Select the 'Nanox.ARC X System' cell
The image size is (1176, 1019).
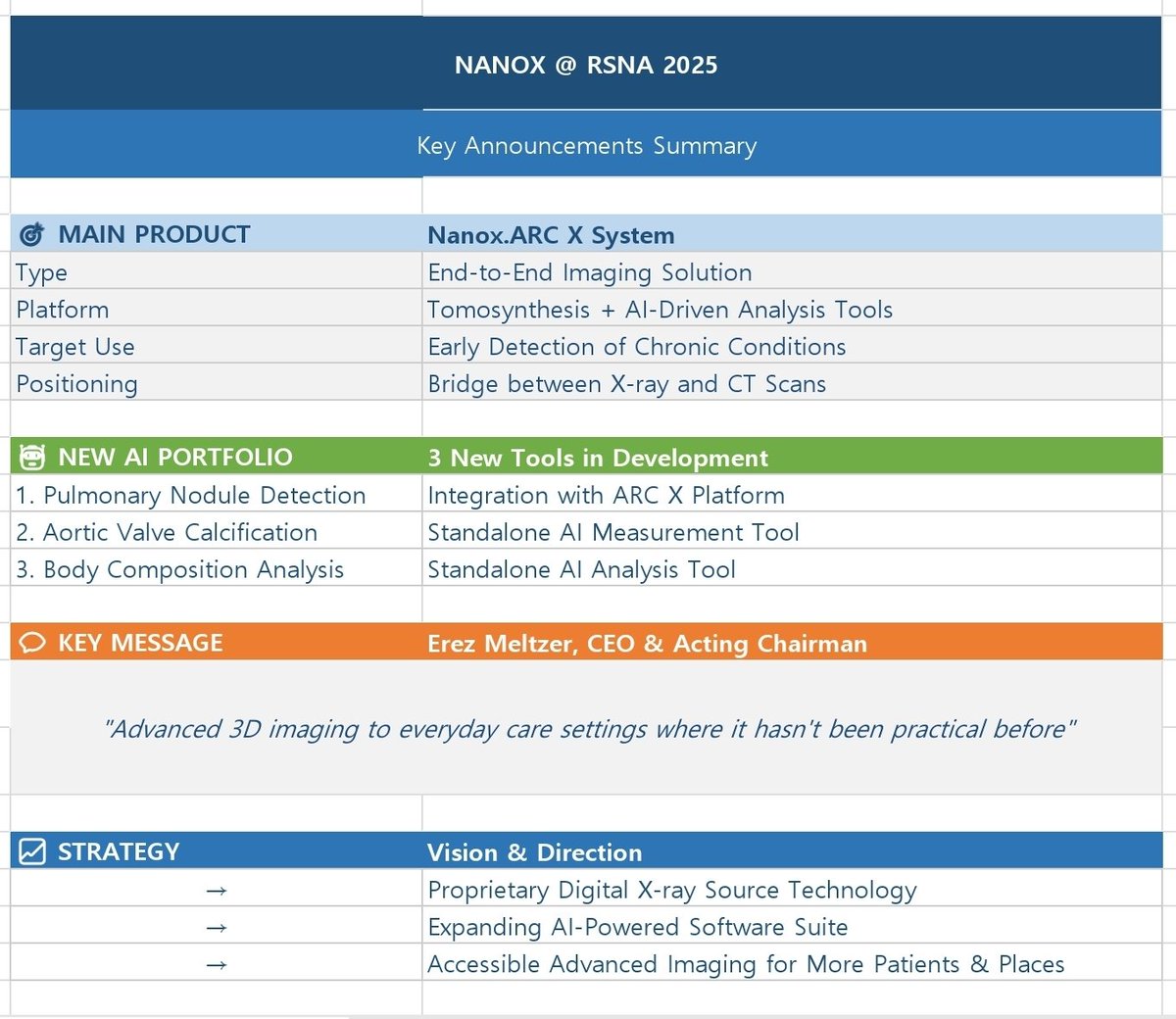click(792, 234)
